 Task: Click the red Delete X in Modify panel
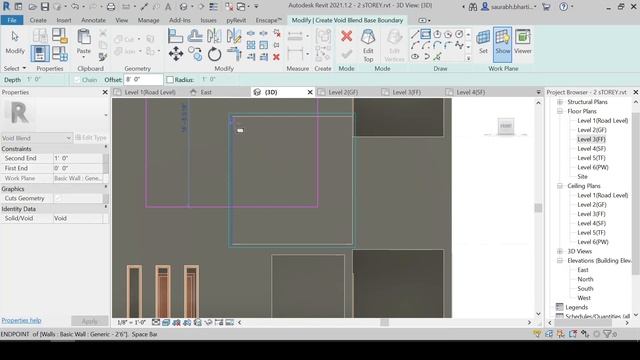pos(276,57)
